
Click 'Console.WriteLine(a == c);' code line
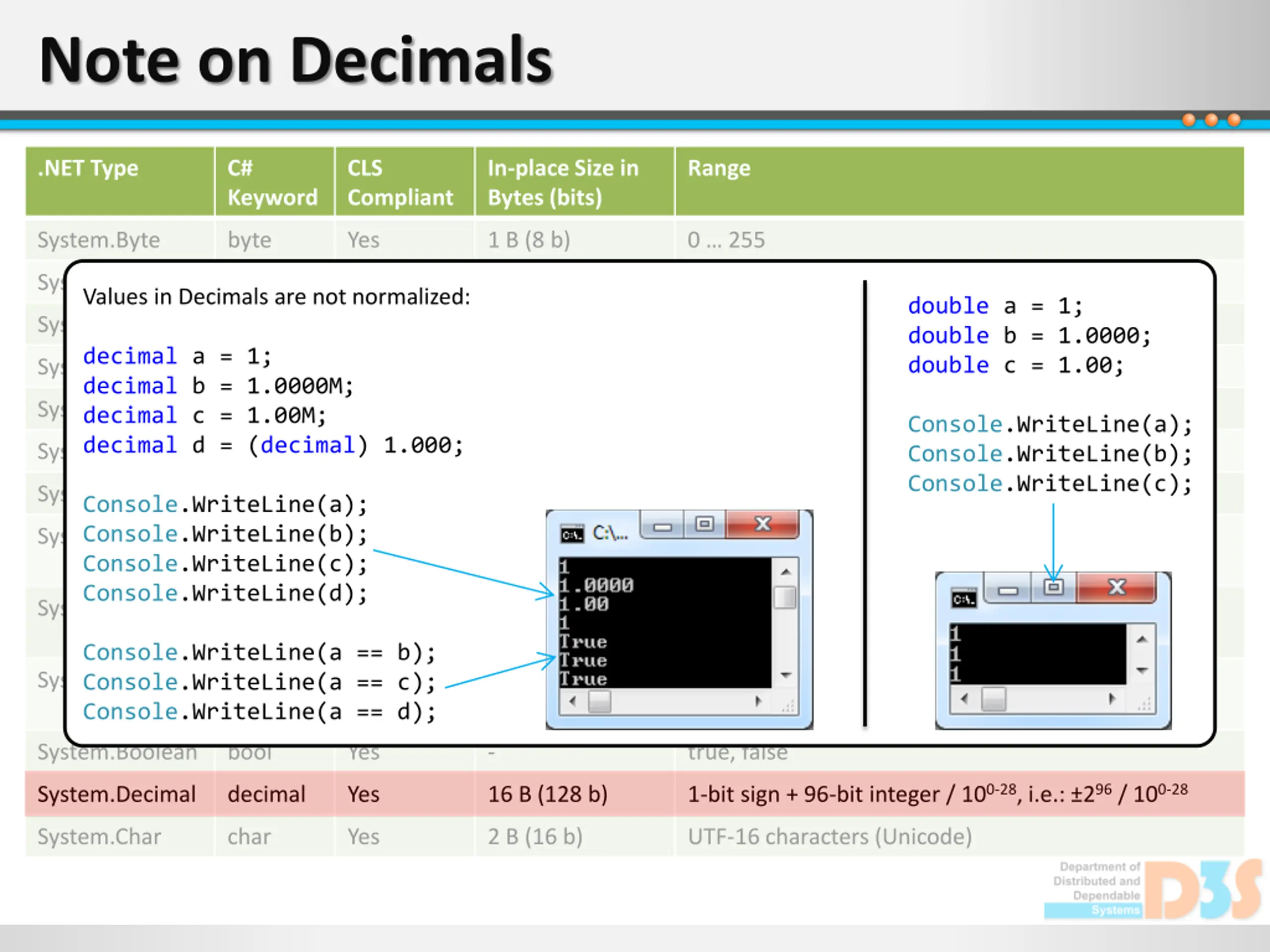(x=259, y=682)
